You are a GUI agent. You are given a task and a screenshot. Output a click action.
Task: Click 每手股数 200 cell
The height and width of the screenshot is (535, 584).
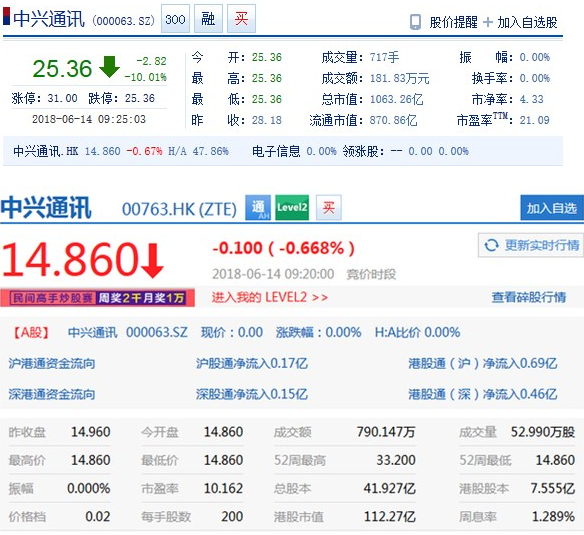coord(192,517)
